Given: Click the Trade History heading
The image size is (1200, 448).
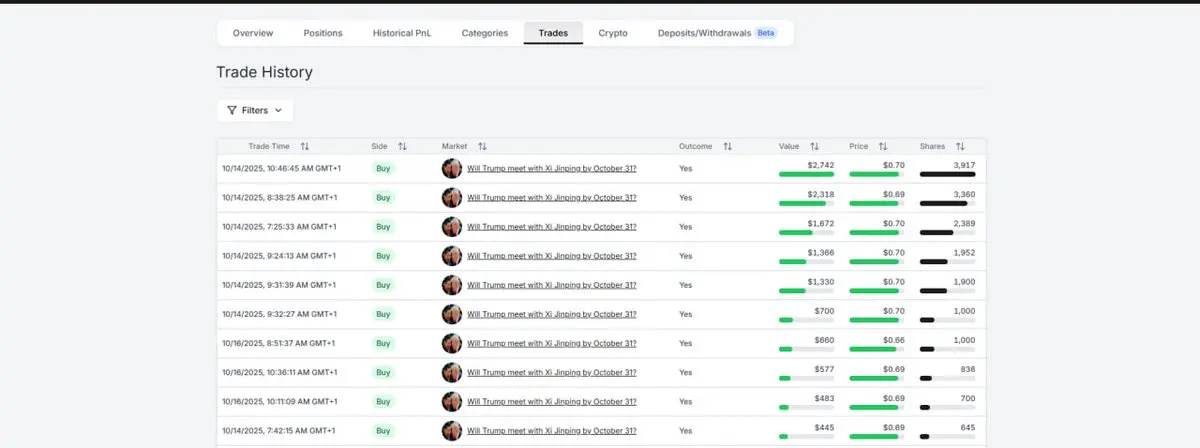Looking at the screenshot, I should pos(265,72).
